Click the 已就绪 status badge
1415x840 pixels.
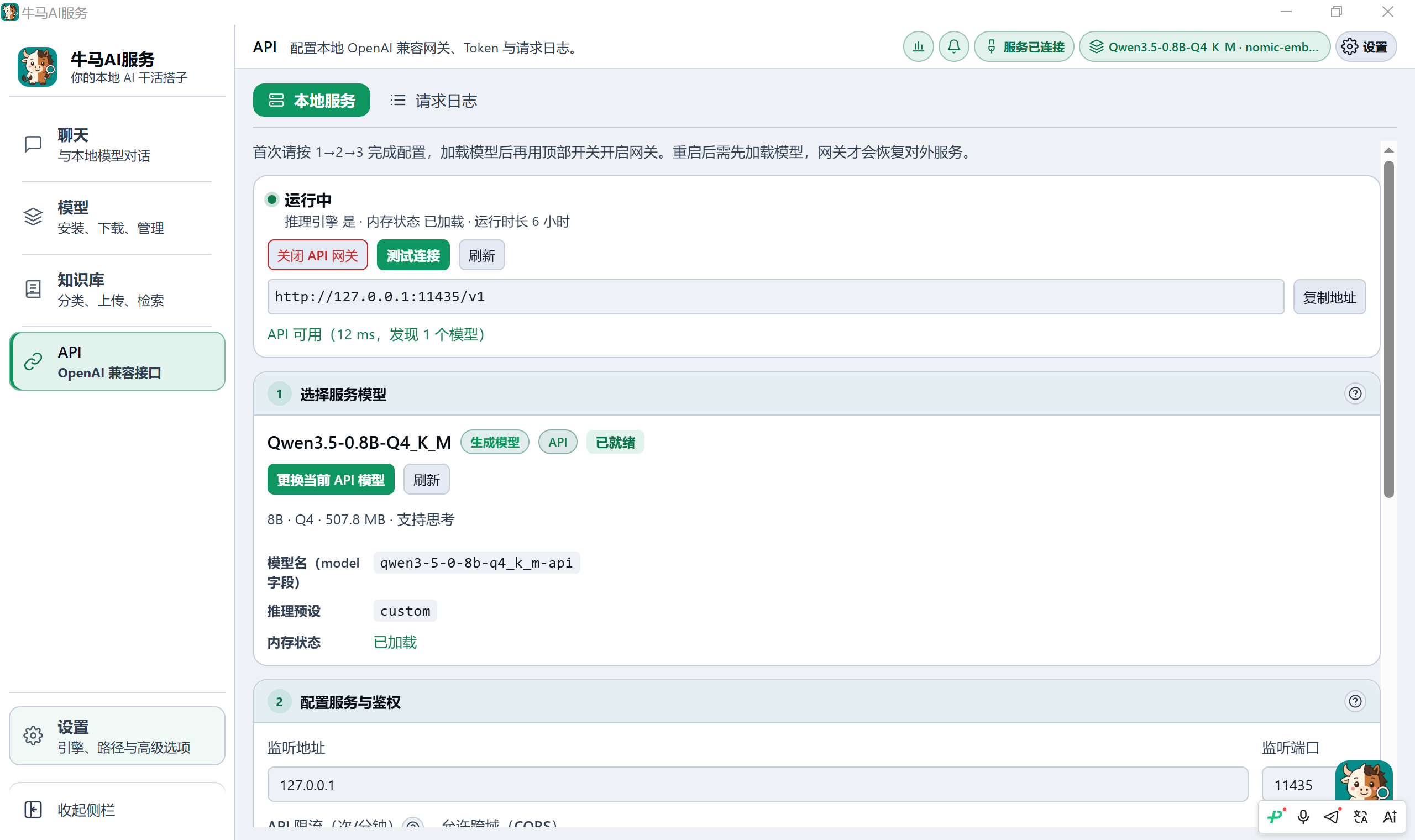pyautogui.click(x=615, y=443)
